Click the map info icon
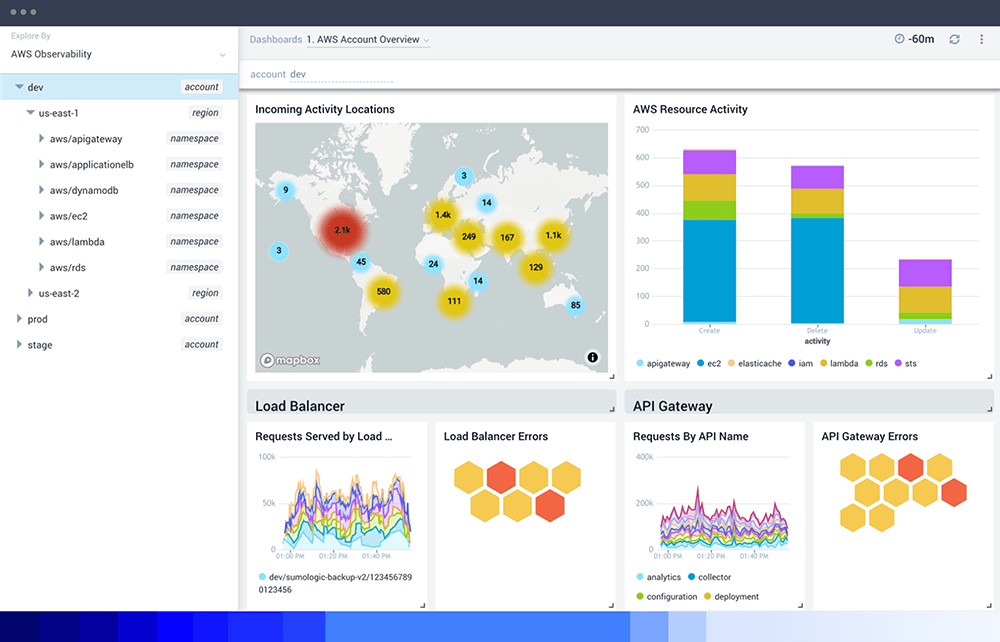The width and height of the screenshot is (1000, 642). coord(592,357)
